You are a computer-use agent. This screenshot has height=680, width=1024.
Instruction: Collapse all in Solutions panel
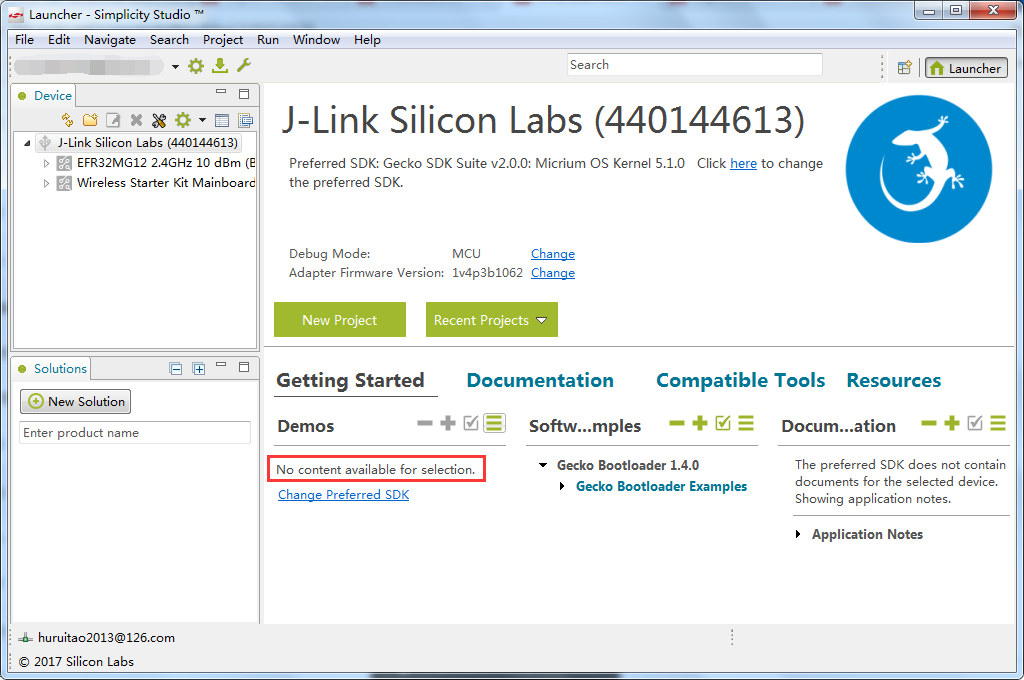[x=176, y=369]
